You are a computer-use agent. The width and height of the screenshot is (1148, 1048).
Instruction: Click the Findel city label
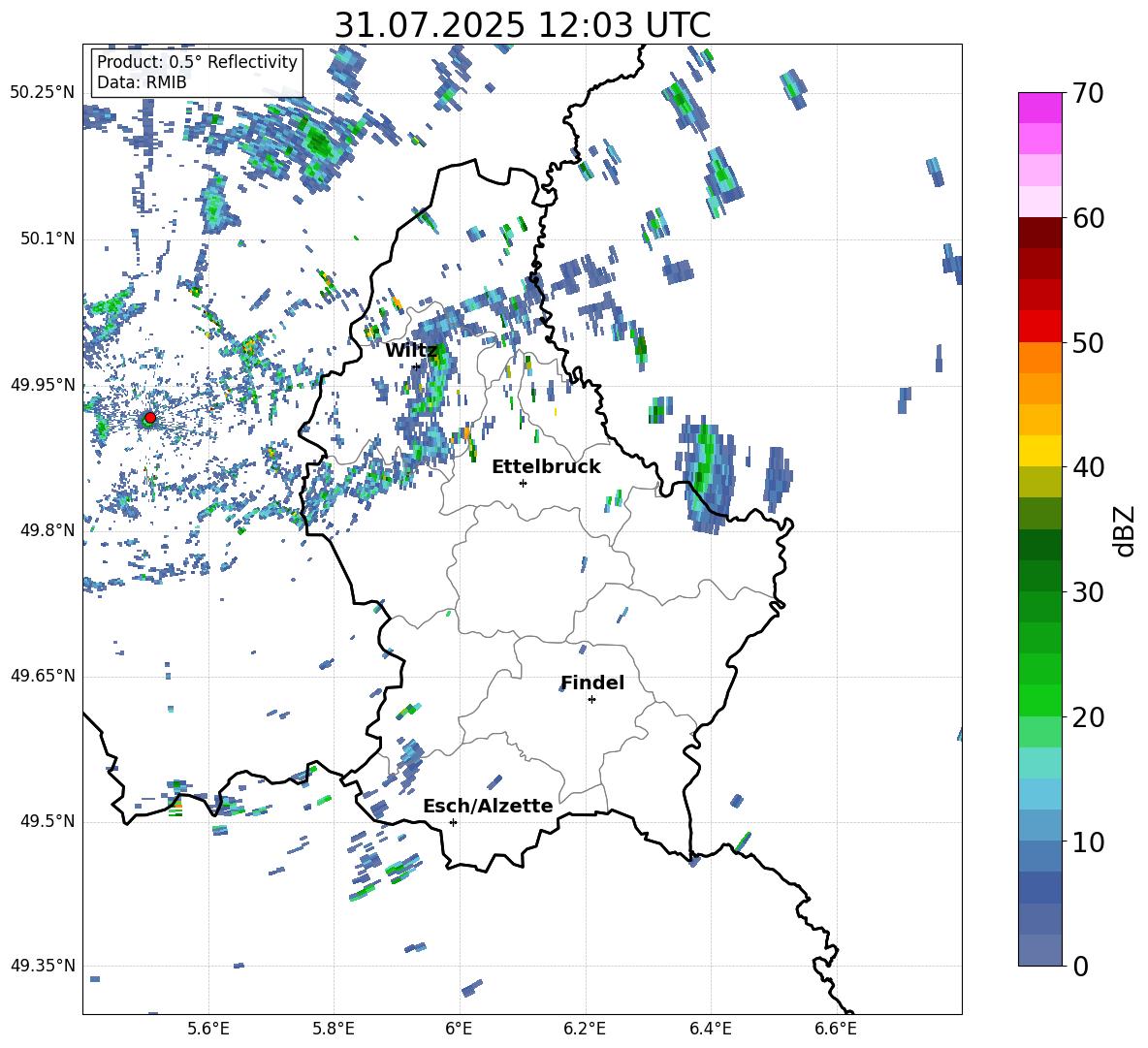point(592,683)
